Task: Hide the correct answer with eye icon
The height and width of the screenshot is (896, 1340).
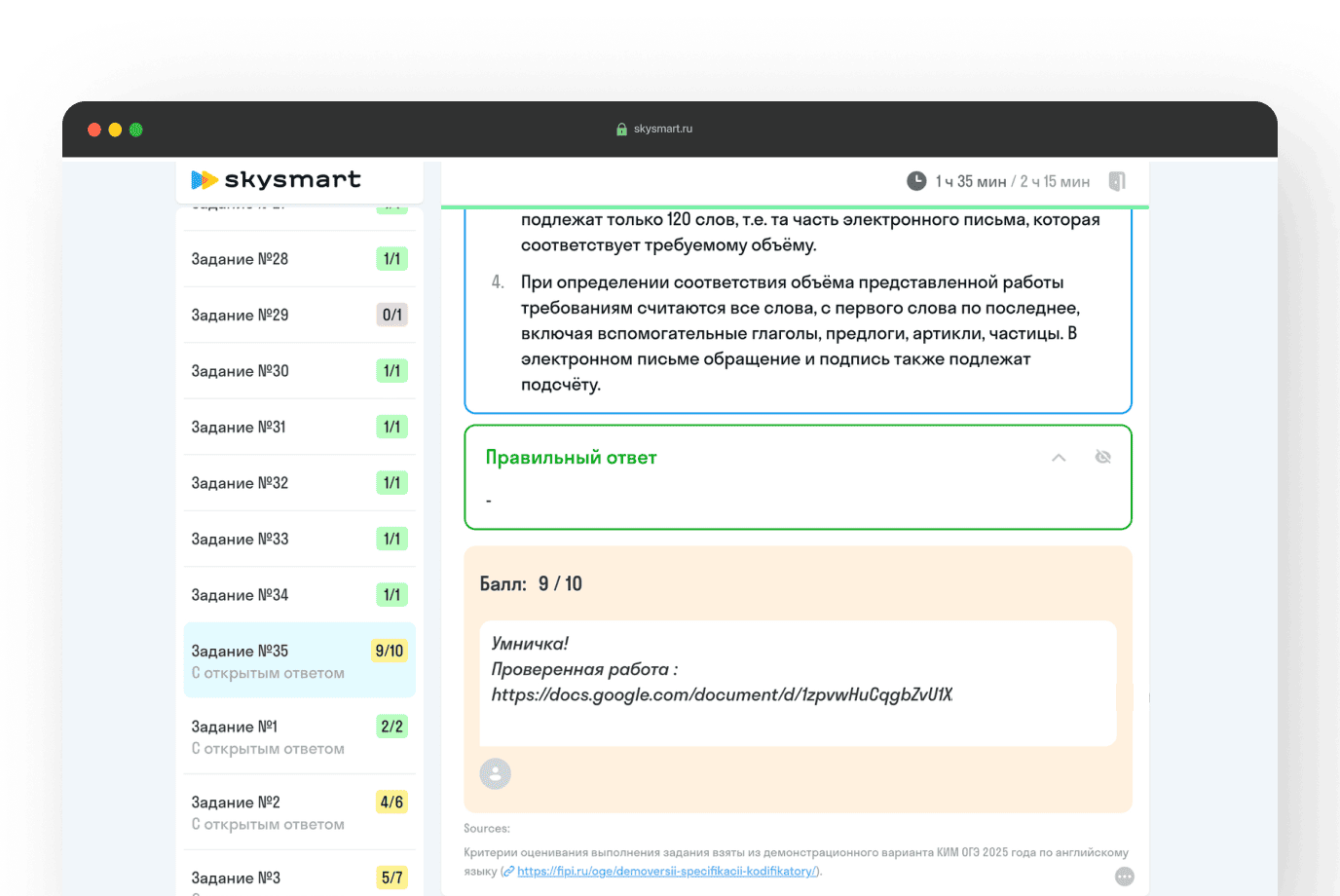Action: tap(1102, 457)
